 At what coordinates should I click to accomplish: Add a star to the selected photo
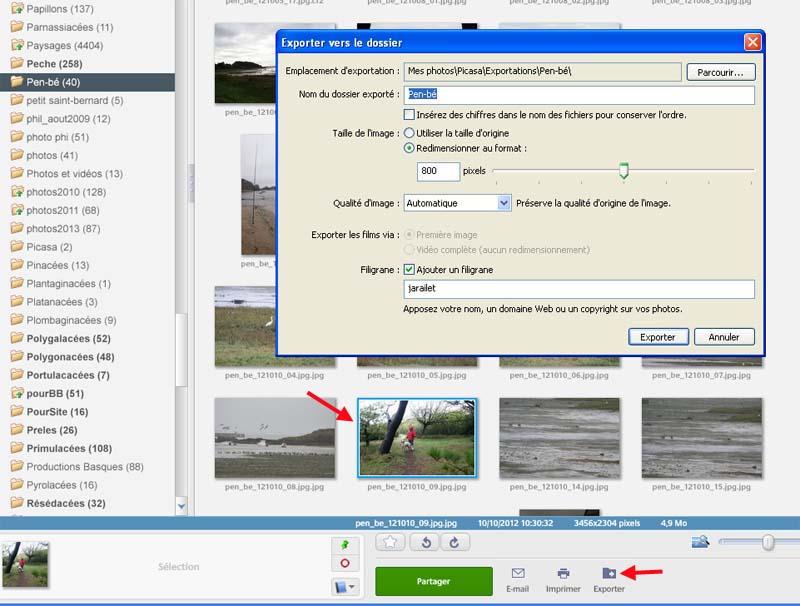coord(390,542)
